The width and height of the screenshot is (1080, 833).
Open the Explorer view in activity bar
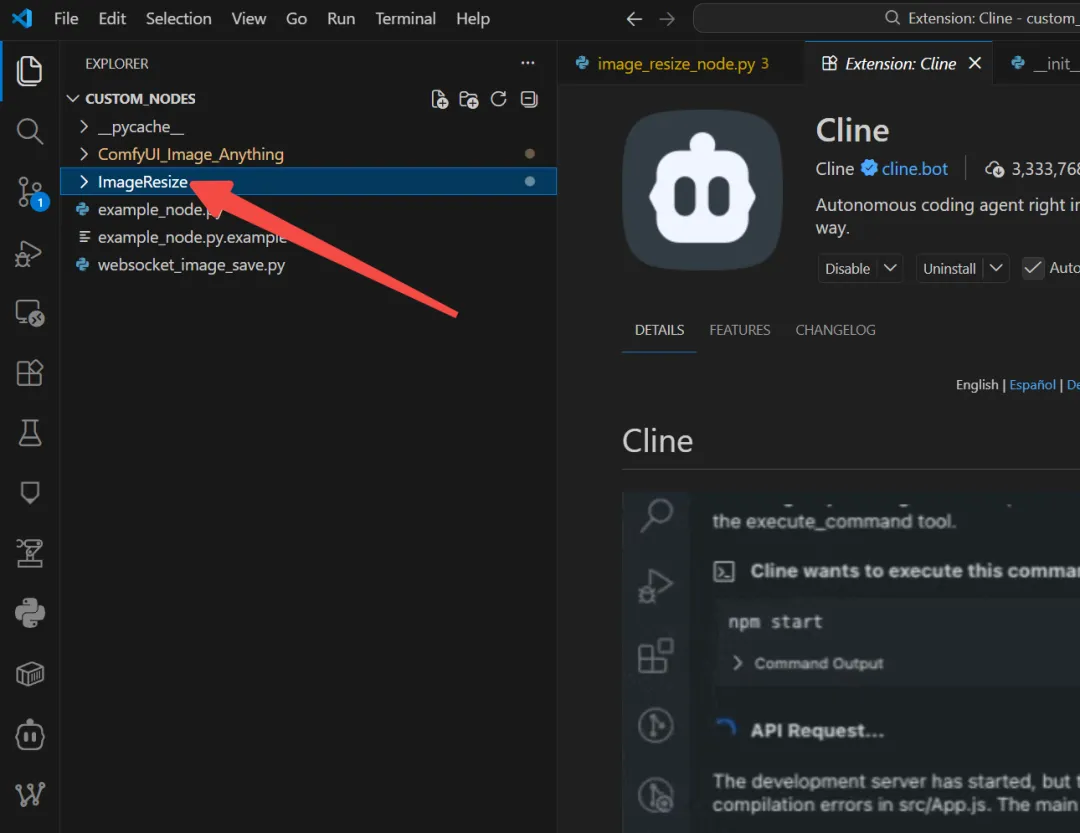pos(29,71)
